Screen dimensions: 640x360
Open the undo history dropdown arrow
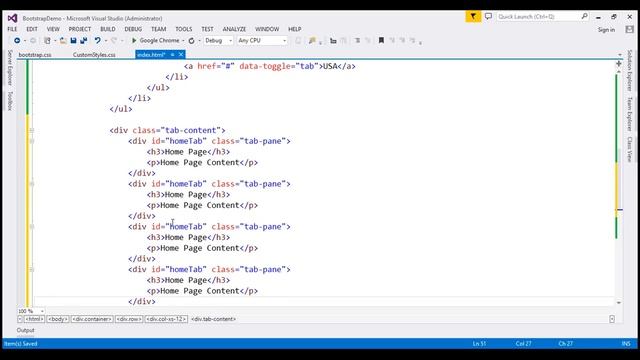pyautogui.click(x=106, y=40)
